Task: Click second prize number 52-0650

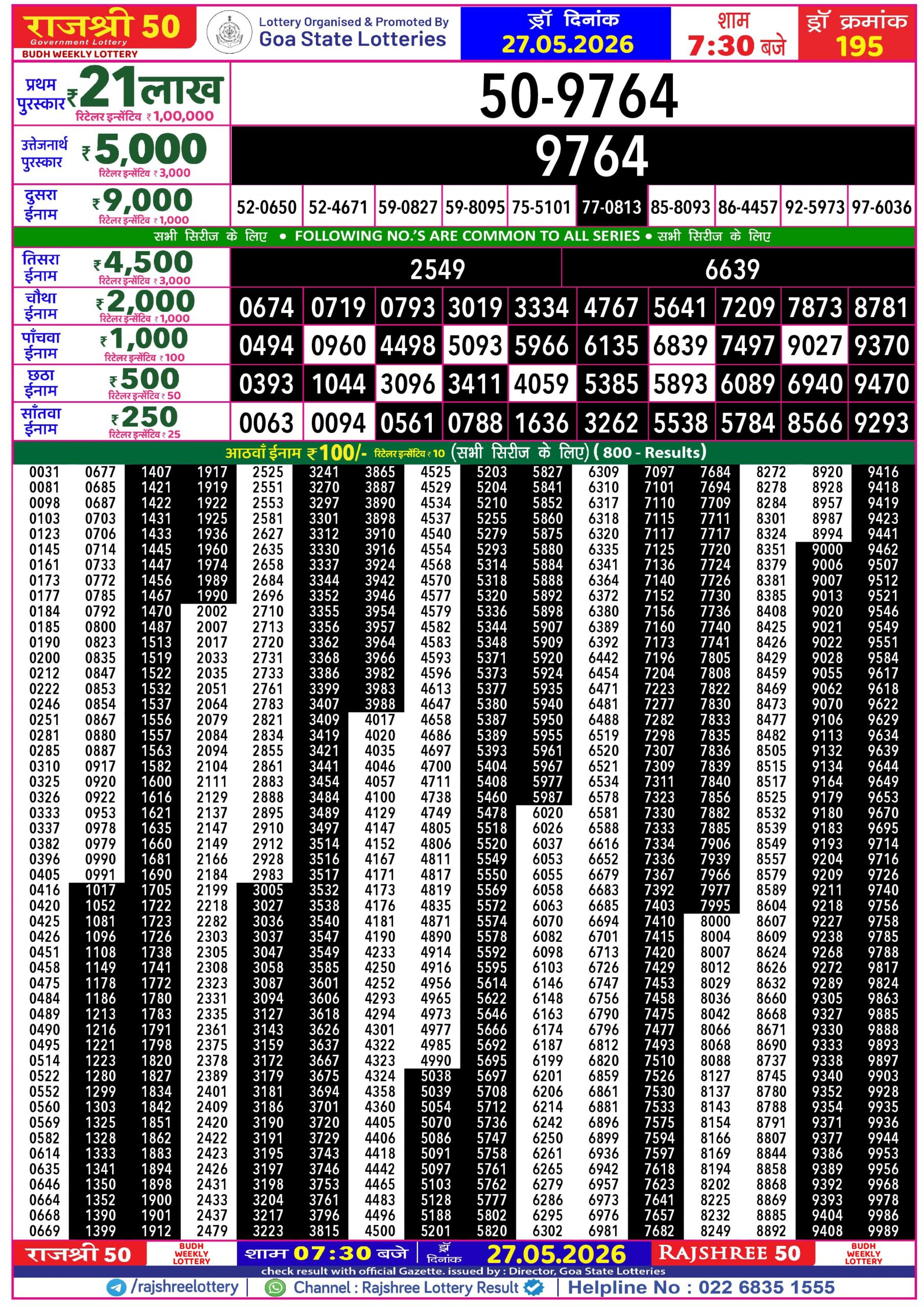Action: (x=266, y=207)
